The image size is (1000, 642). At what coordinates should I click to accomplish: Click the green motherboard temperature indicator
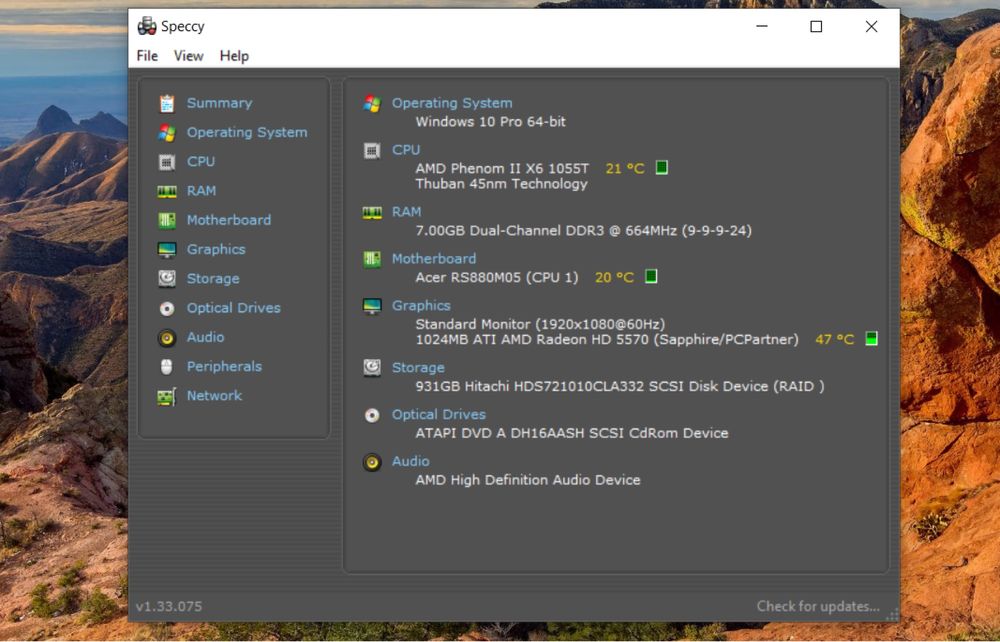pyautogui.click(x=651, y=277)
